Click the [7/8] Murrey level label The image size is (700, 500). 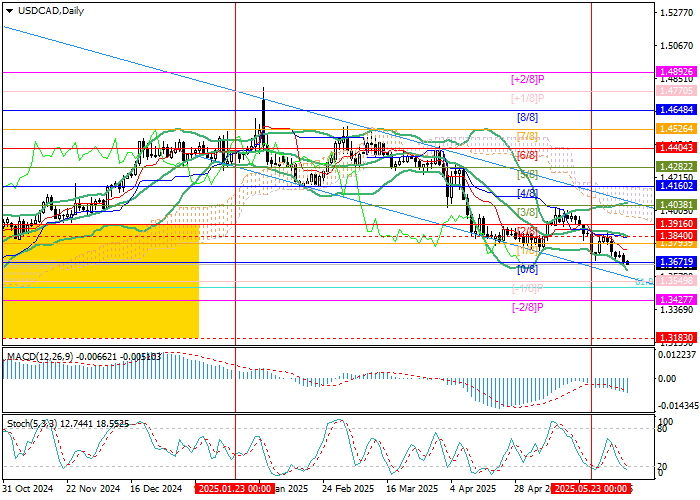click(x=527, y=136)
